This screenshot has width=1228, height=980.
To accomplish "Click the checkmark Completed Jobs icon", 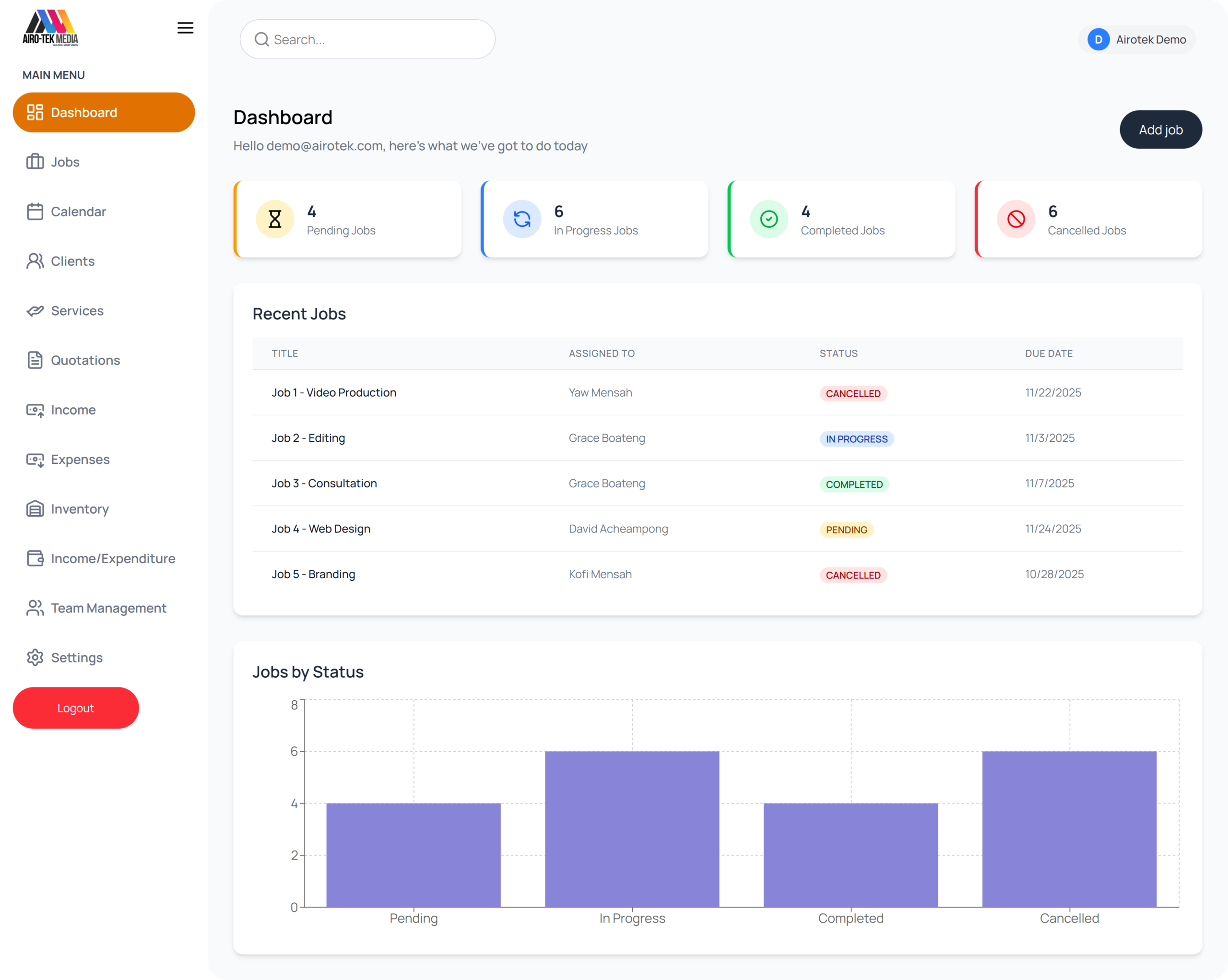I will 768,219.
